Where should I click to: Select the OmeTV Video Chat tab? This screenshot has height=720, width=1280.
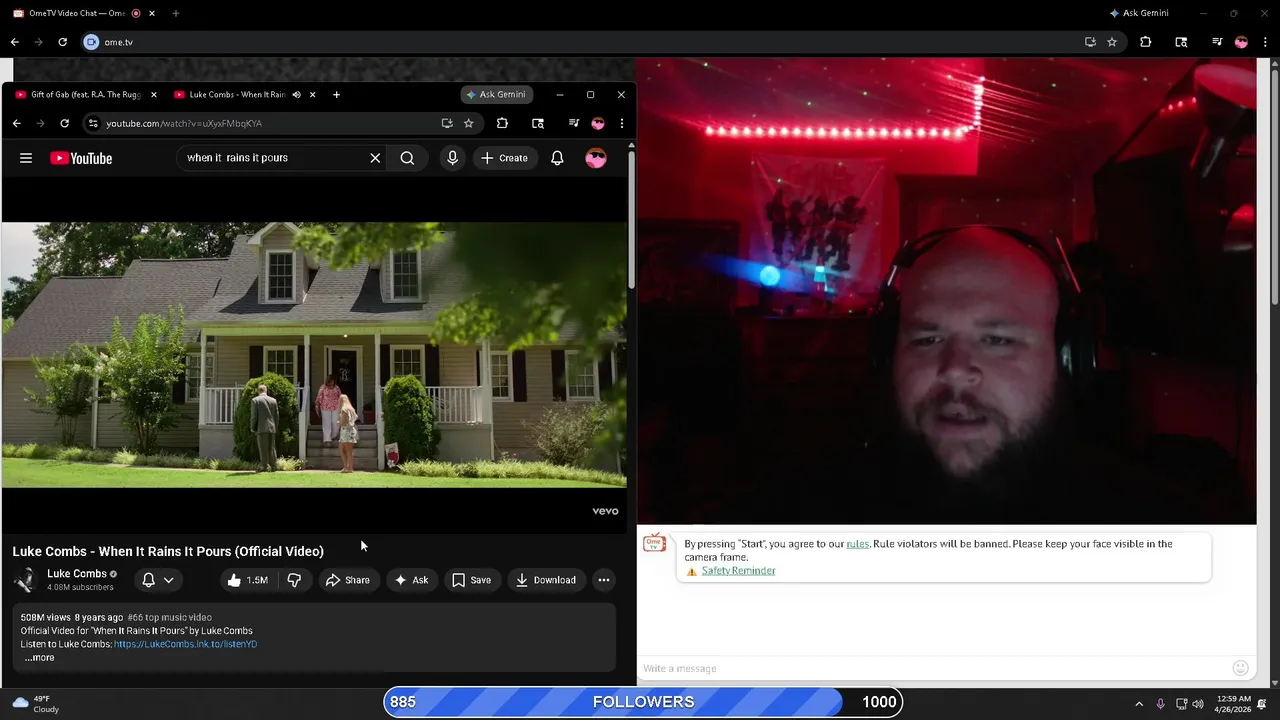point(75,13)
